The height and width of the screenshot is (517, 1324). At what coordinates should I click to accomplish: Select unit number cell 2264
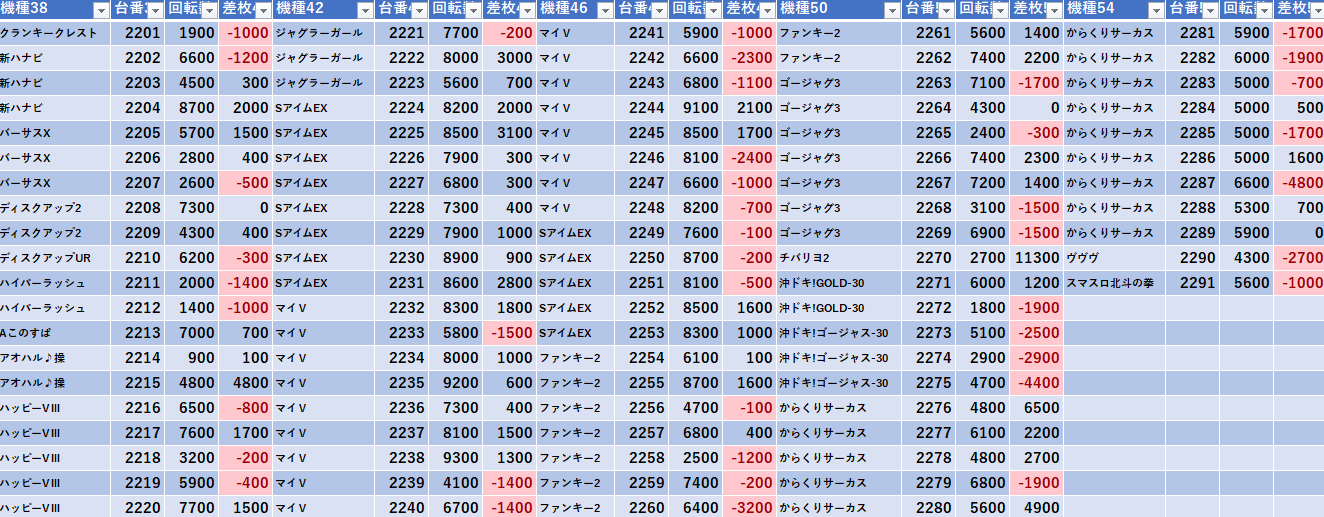pos(927,108)
